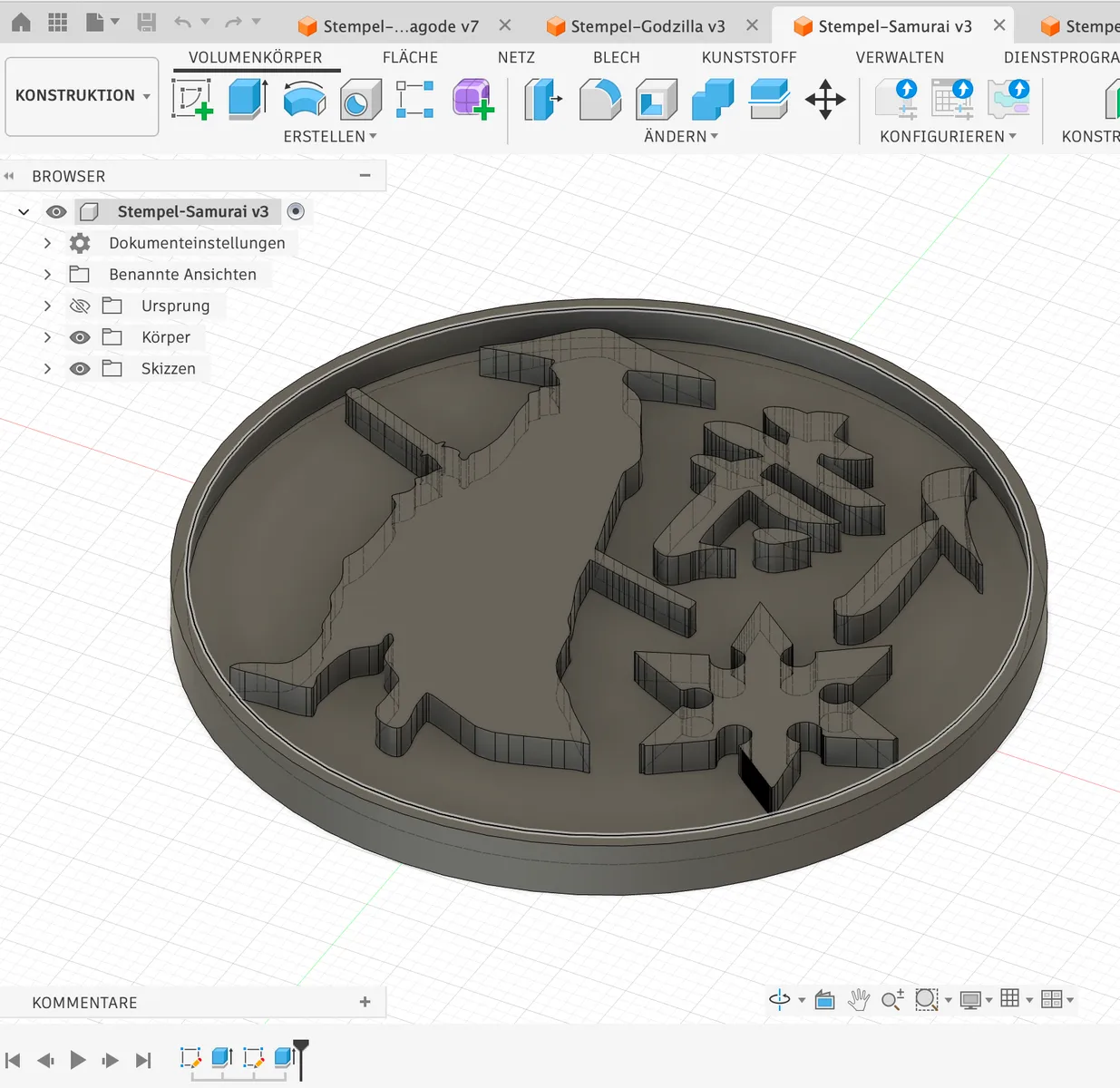Screen dimensions: 1120x1088
Task: Switch to the VERWALTEN tab
Action: (x=900, y=57)
